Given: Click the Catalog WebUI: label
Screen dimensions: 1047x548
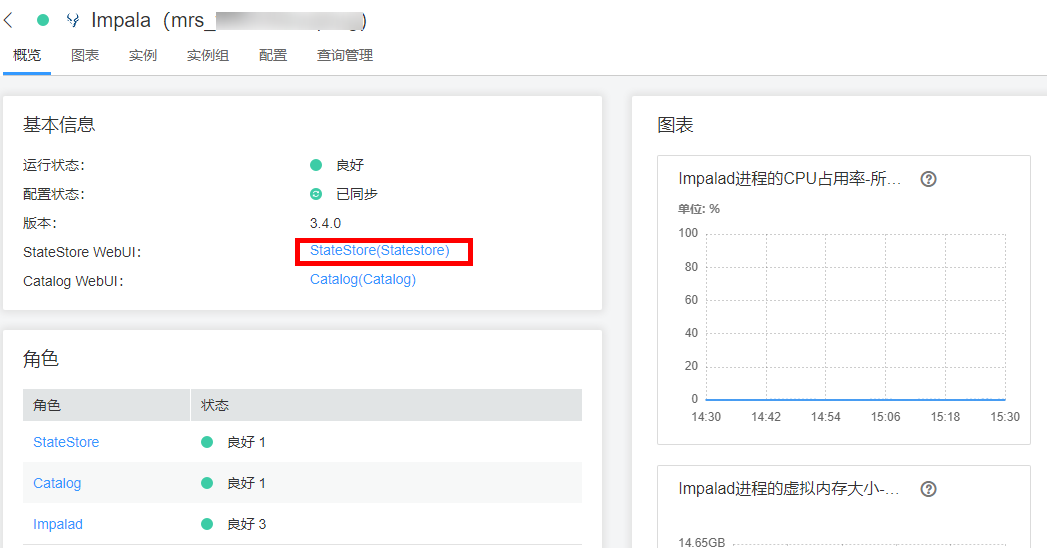Looking at the screenshot, I should click(73, 281).
